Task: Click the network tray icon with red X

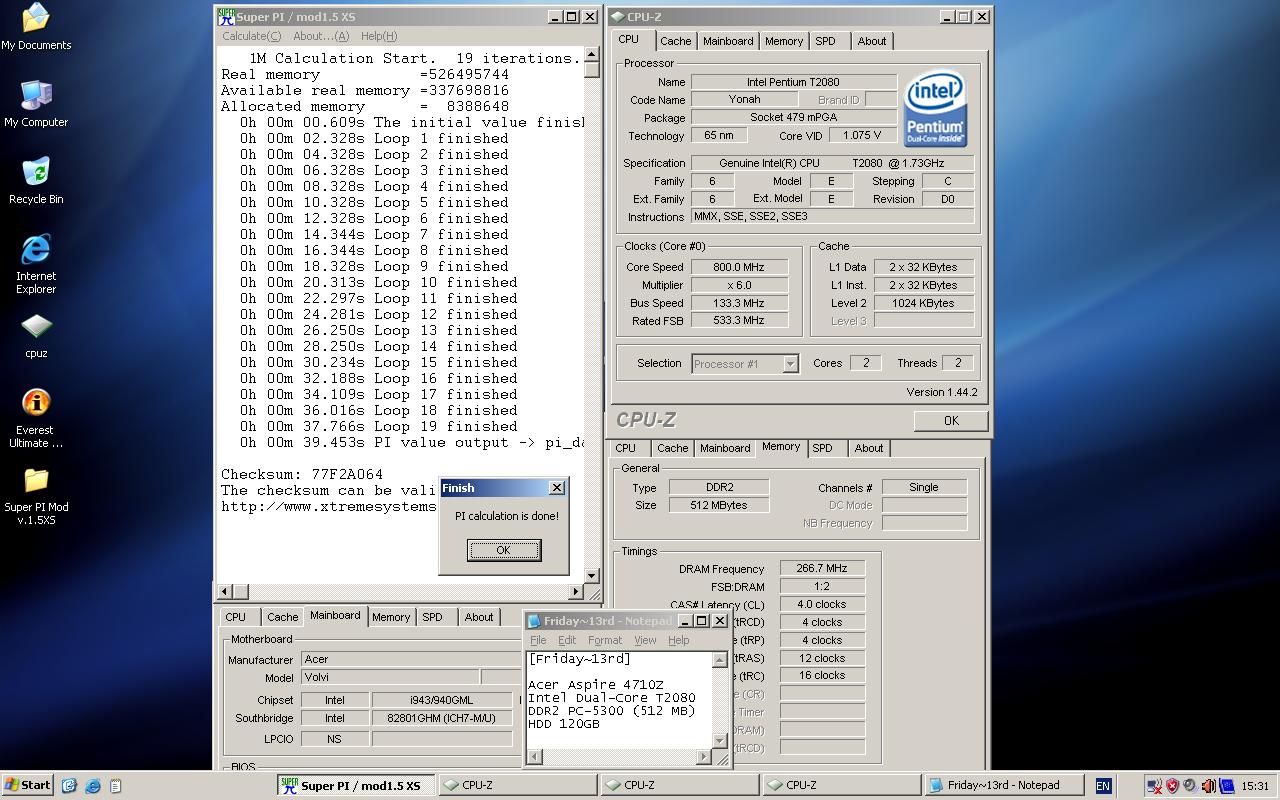Action: coord(1154,786)
